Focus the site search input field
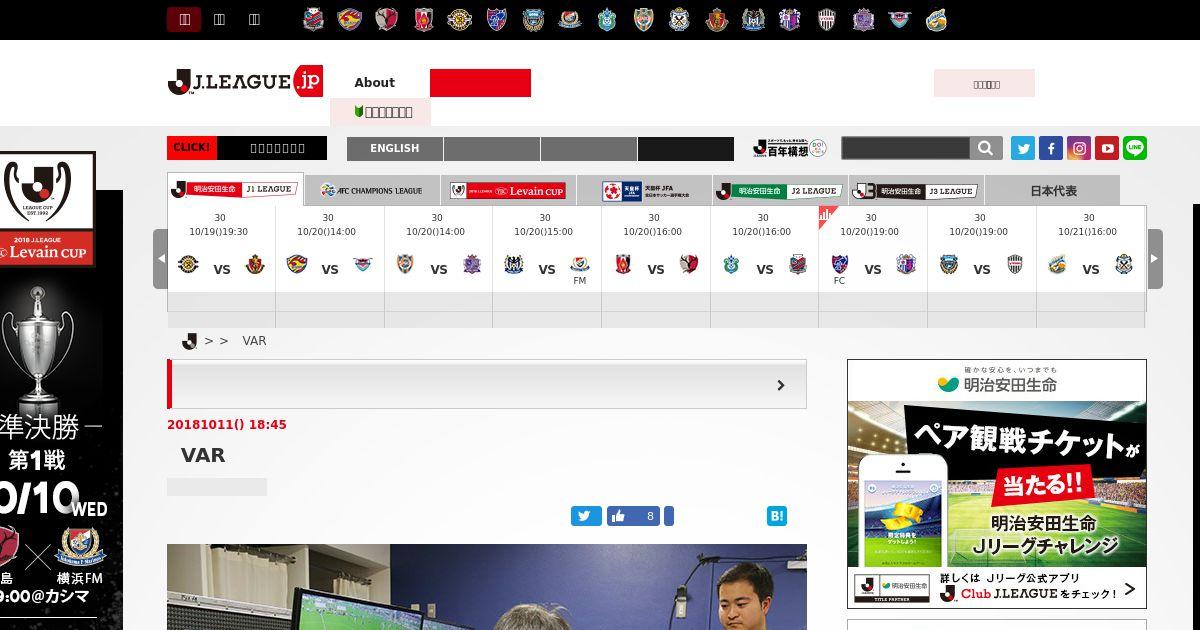The image size is (1200, 630). tap(906, 148)
